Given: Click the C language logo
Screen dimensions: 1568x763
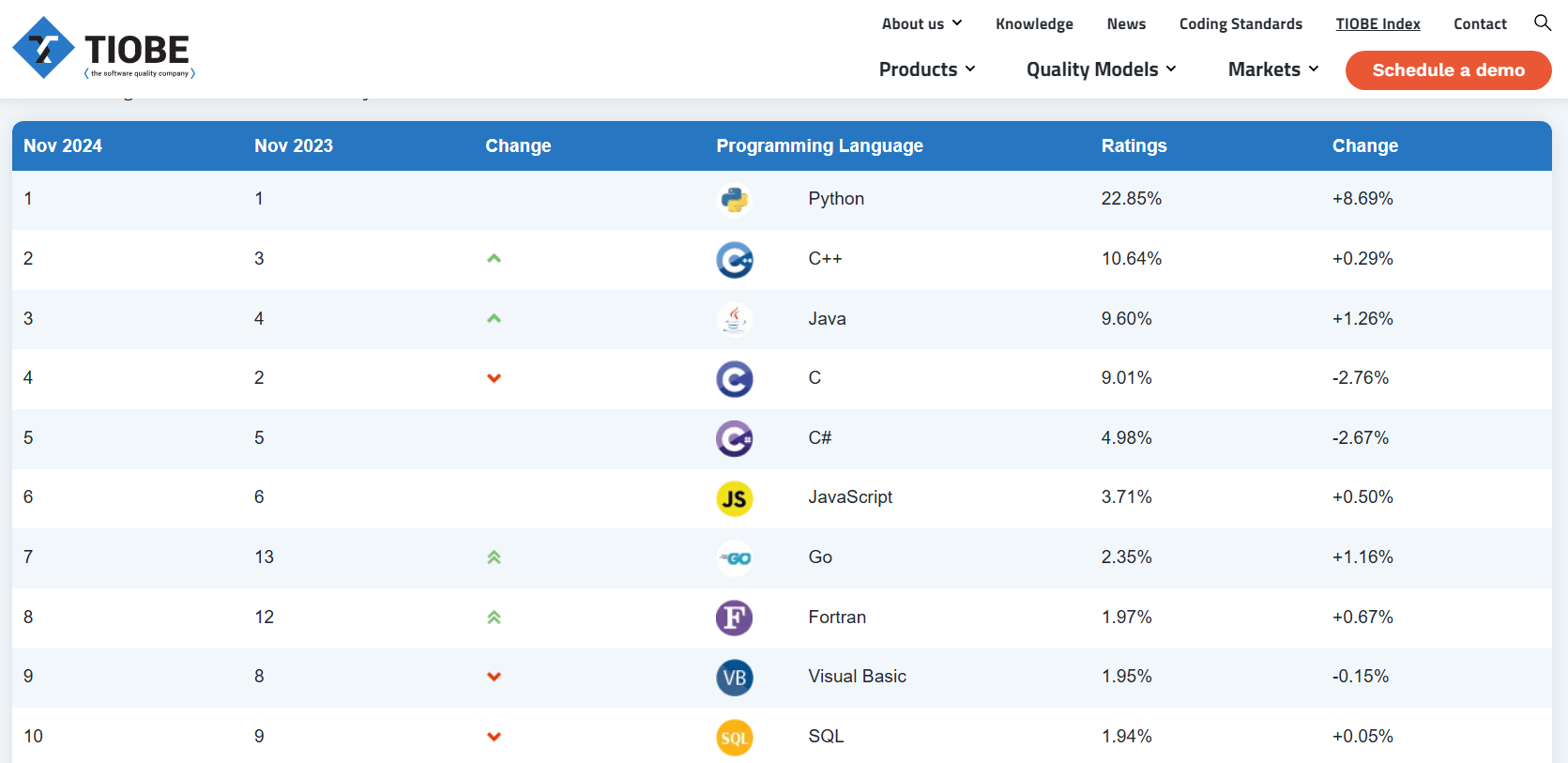Looking at the screenshot, I should coord(735,379).
